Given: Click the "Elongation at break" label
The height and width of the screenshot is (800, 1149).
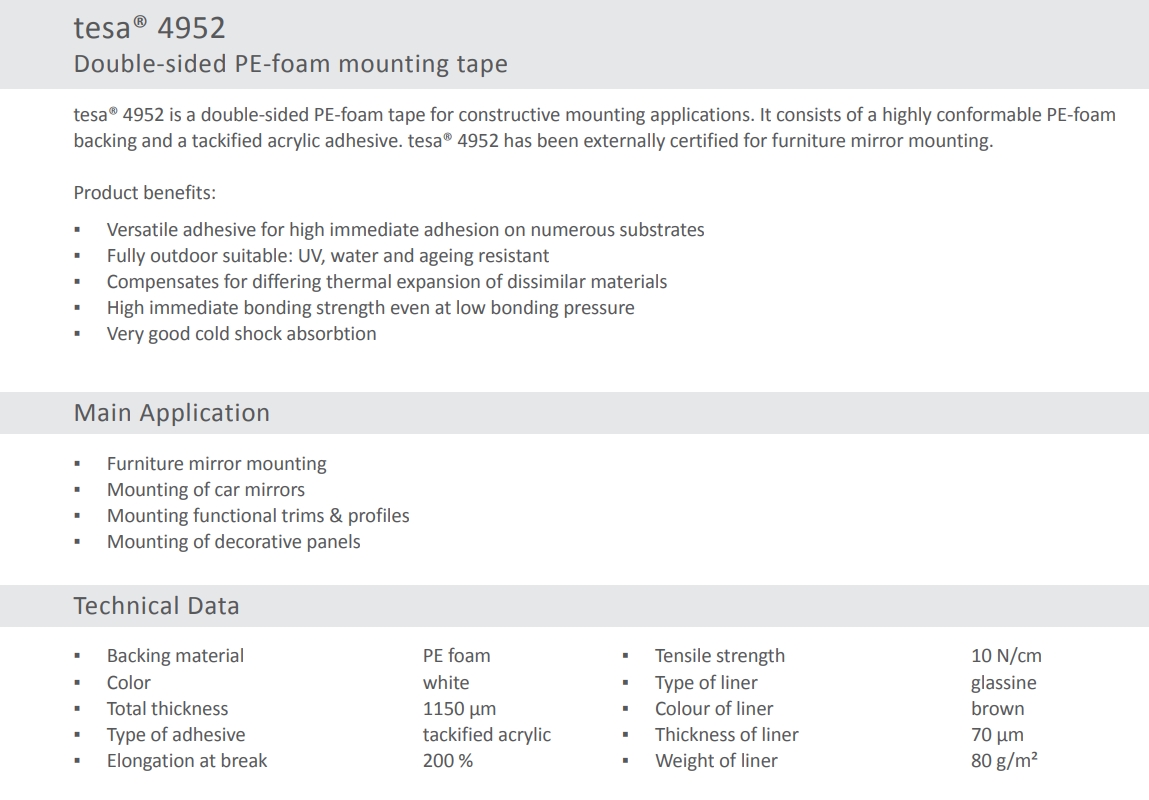Looking at the screenshot, I should [187, 761].
